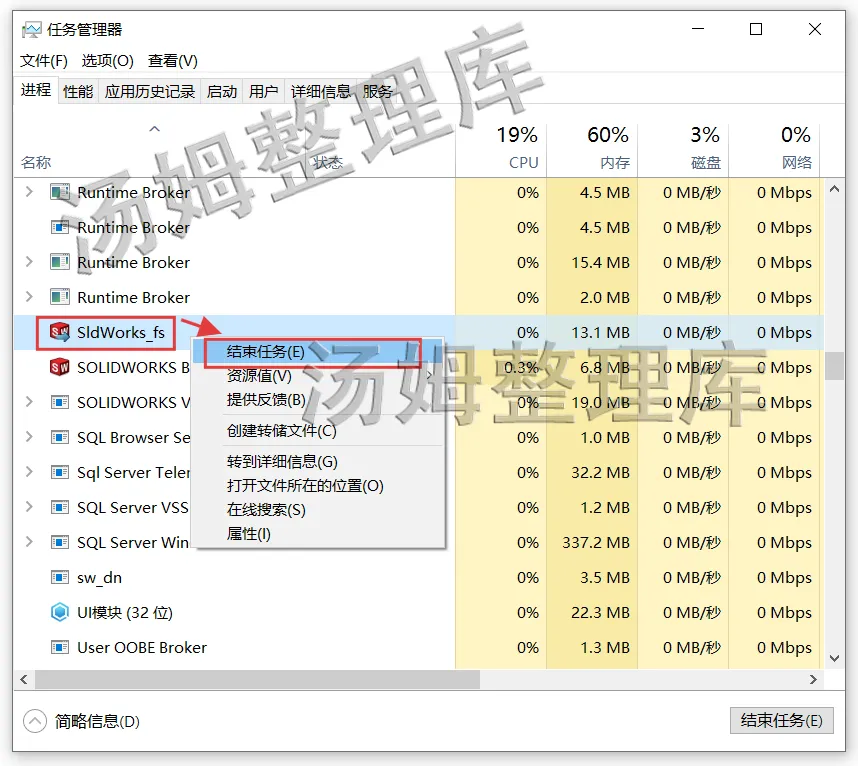Sort by the CPU column header
The width and height of the screenshot is (858, 766).
tap(501, 148)
